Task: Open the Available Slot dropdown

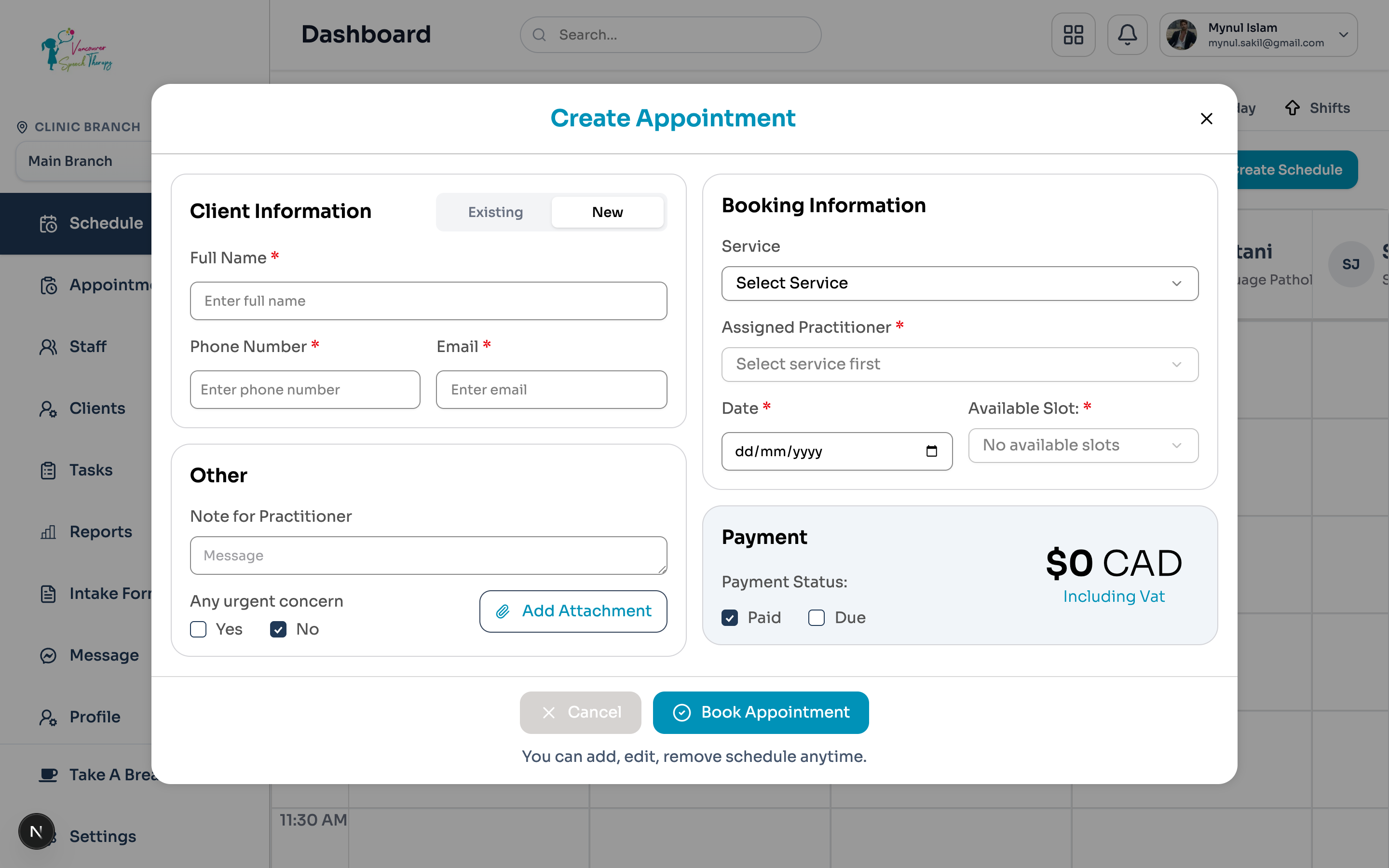Action: coord(1083,446)
